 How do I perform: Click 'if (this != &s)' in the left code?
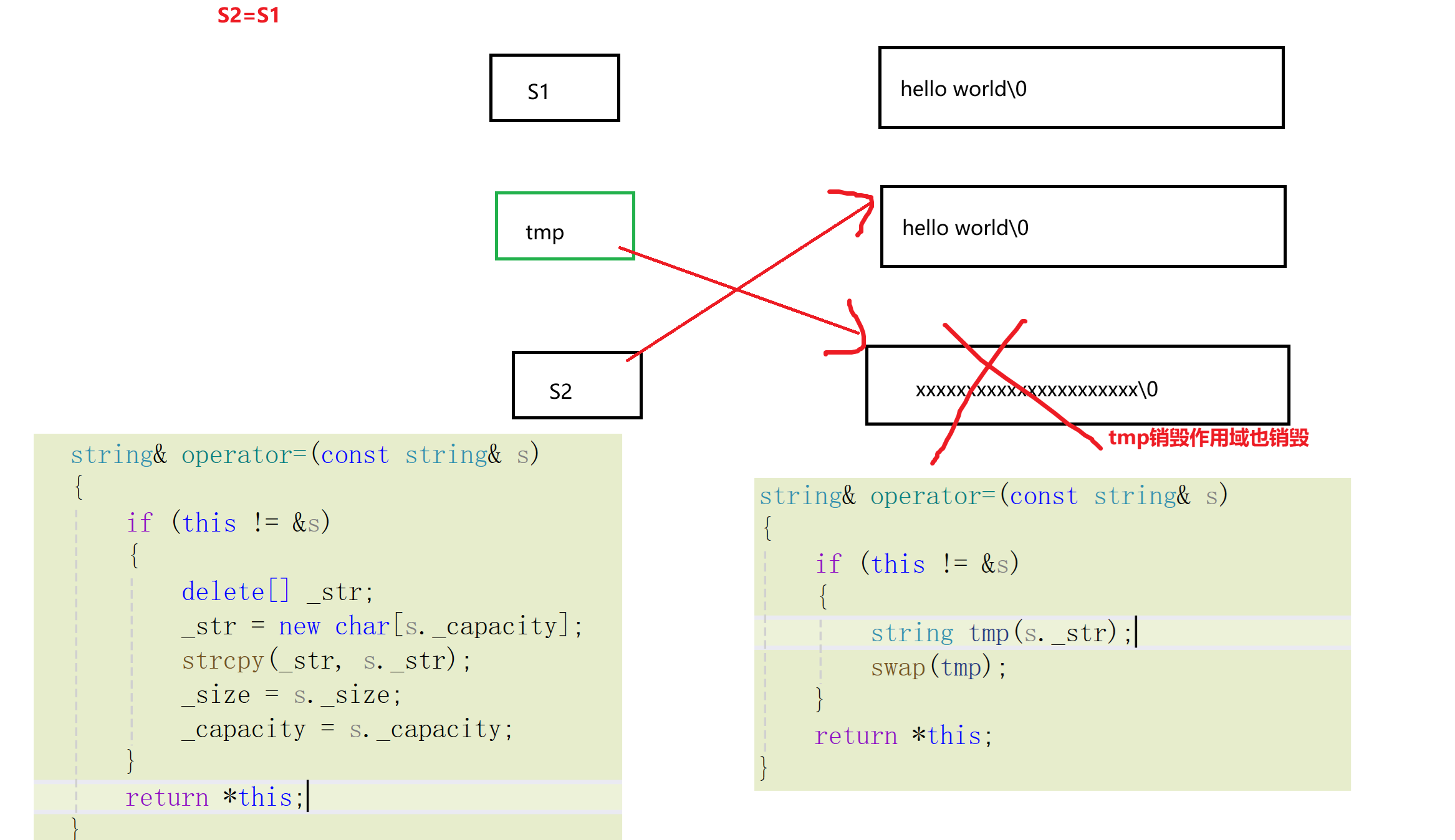228,522
